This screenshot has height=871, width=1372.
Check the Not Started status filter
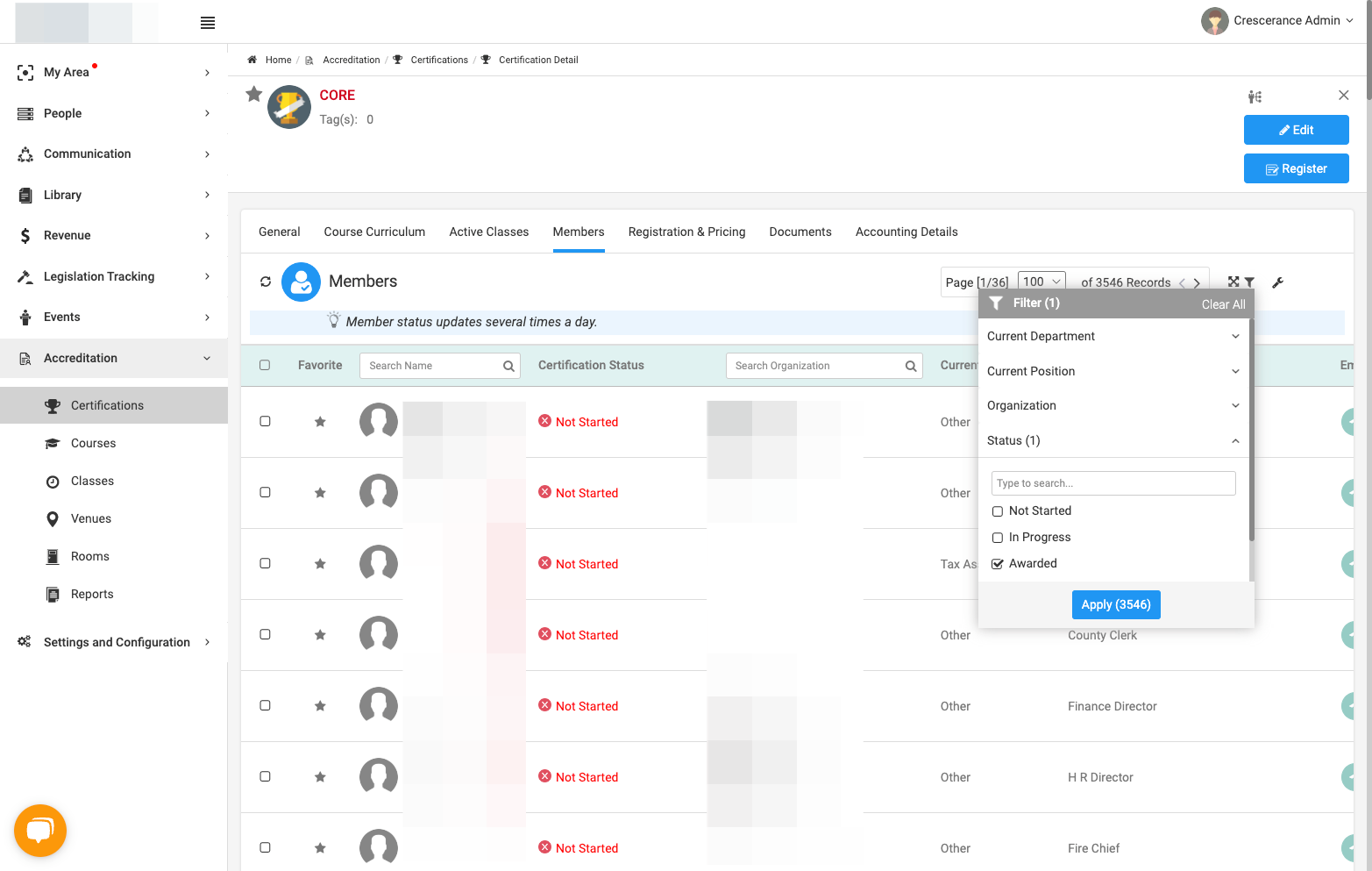pyautogui.click(x=998, y=511)
